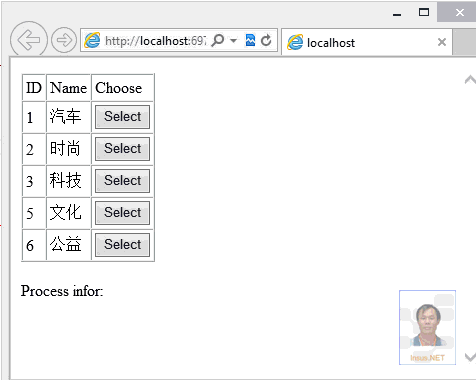The width and height of the screenshot is (476, 380).
Task: Click the ID column header
Action: pyautogui.click(x=34, y=88)
